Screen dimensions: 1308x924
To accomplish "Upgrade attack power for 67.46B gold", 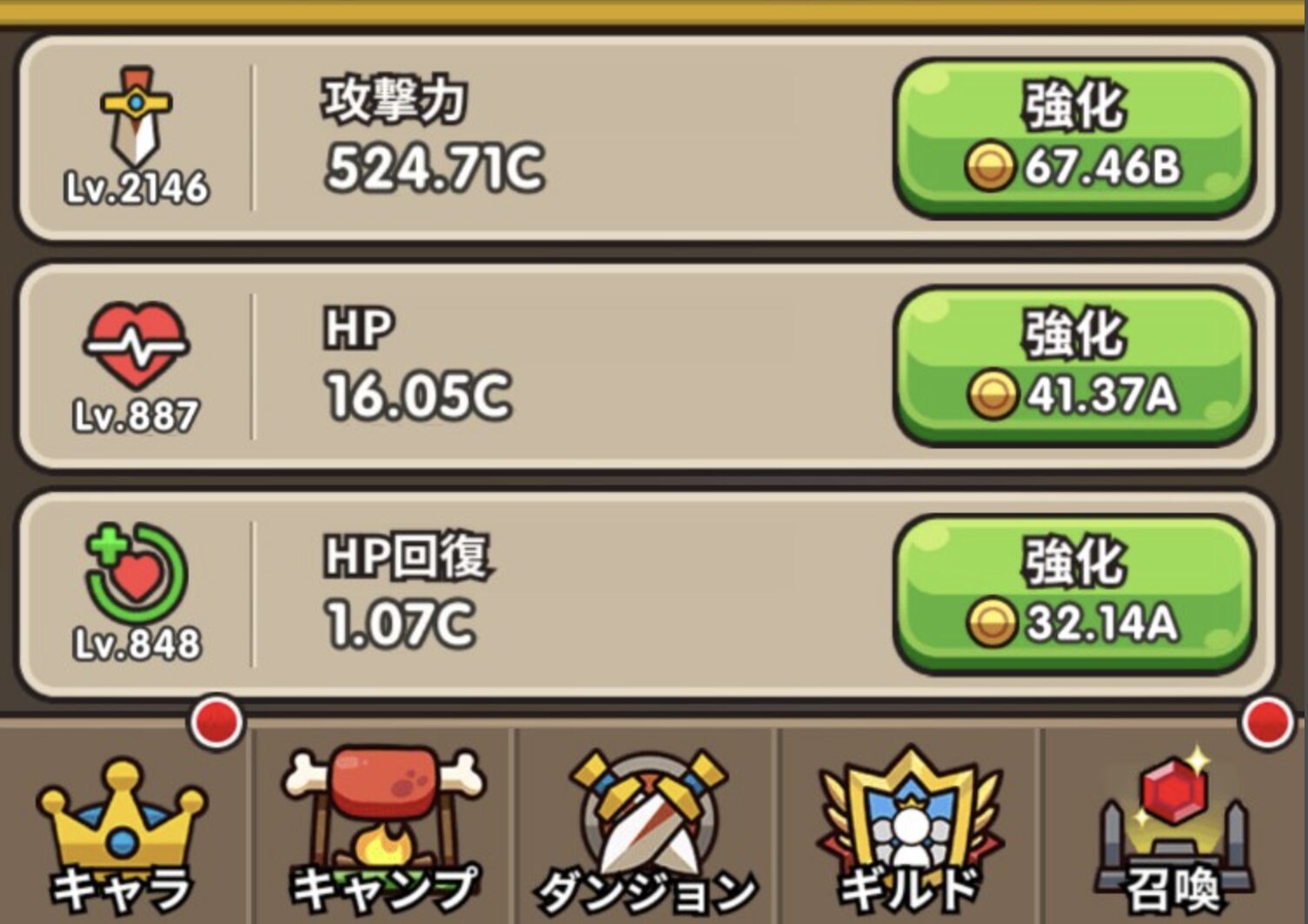I will tap(1074, 137).
